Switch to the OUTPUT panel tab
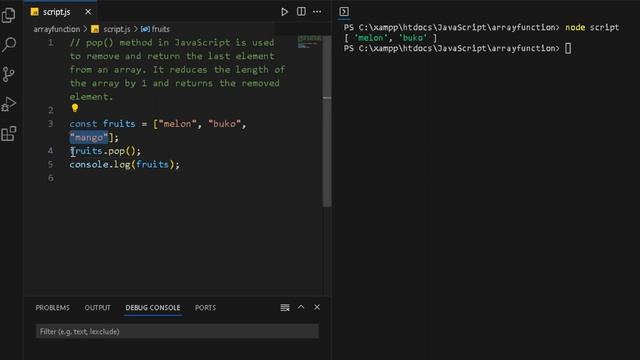This screenshot has height=360, width=640. 98,308
